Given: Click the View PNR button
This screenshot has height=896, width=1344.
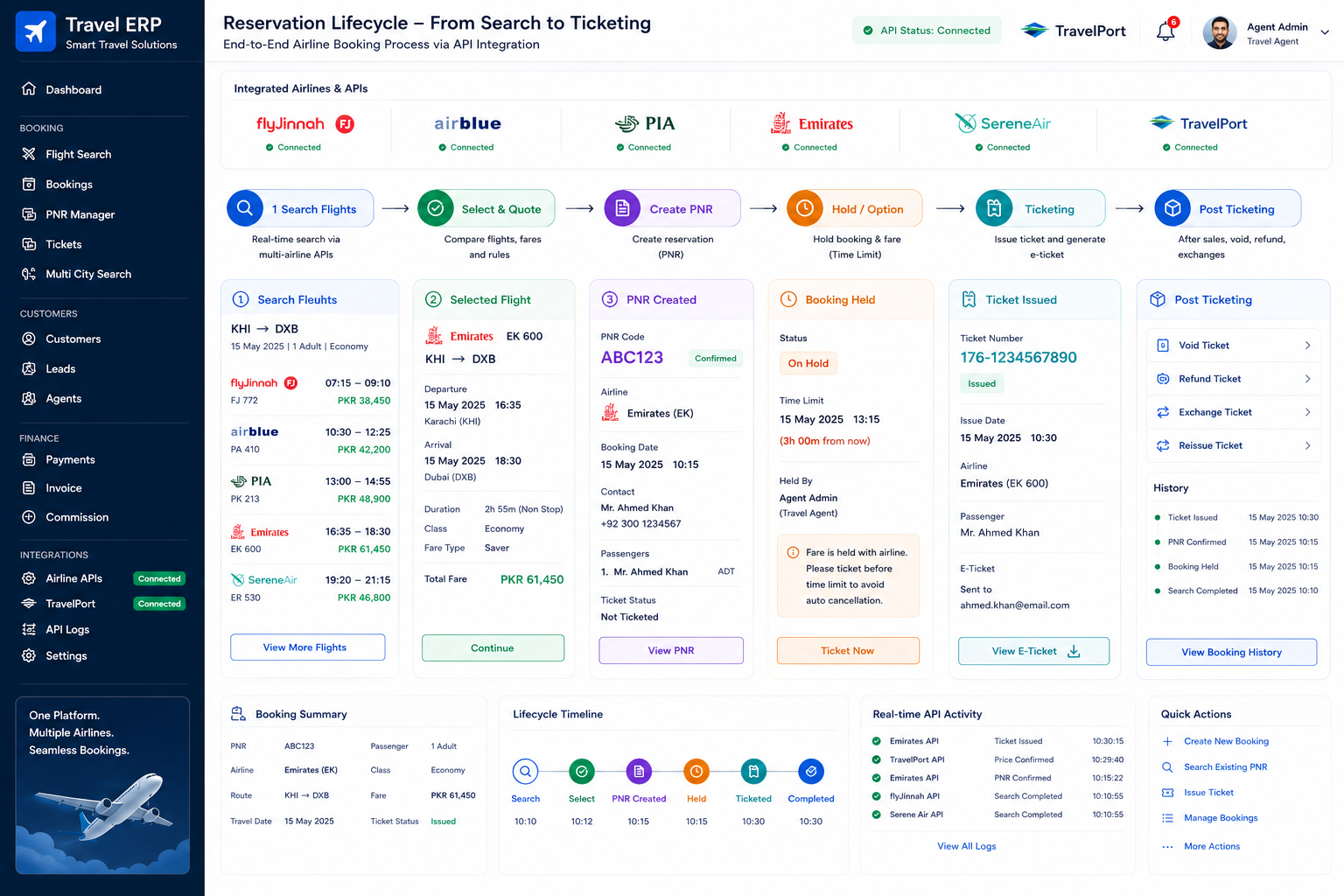Looking at the screenshot, I should tap(671, 650).
